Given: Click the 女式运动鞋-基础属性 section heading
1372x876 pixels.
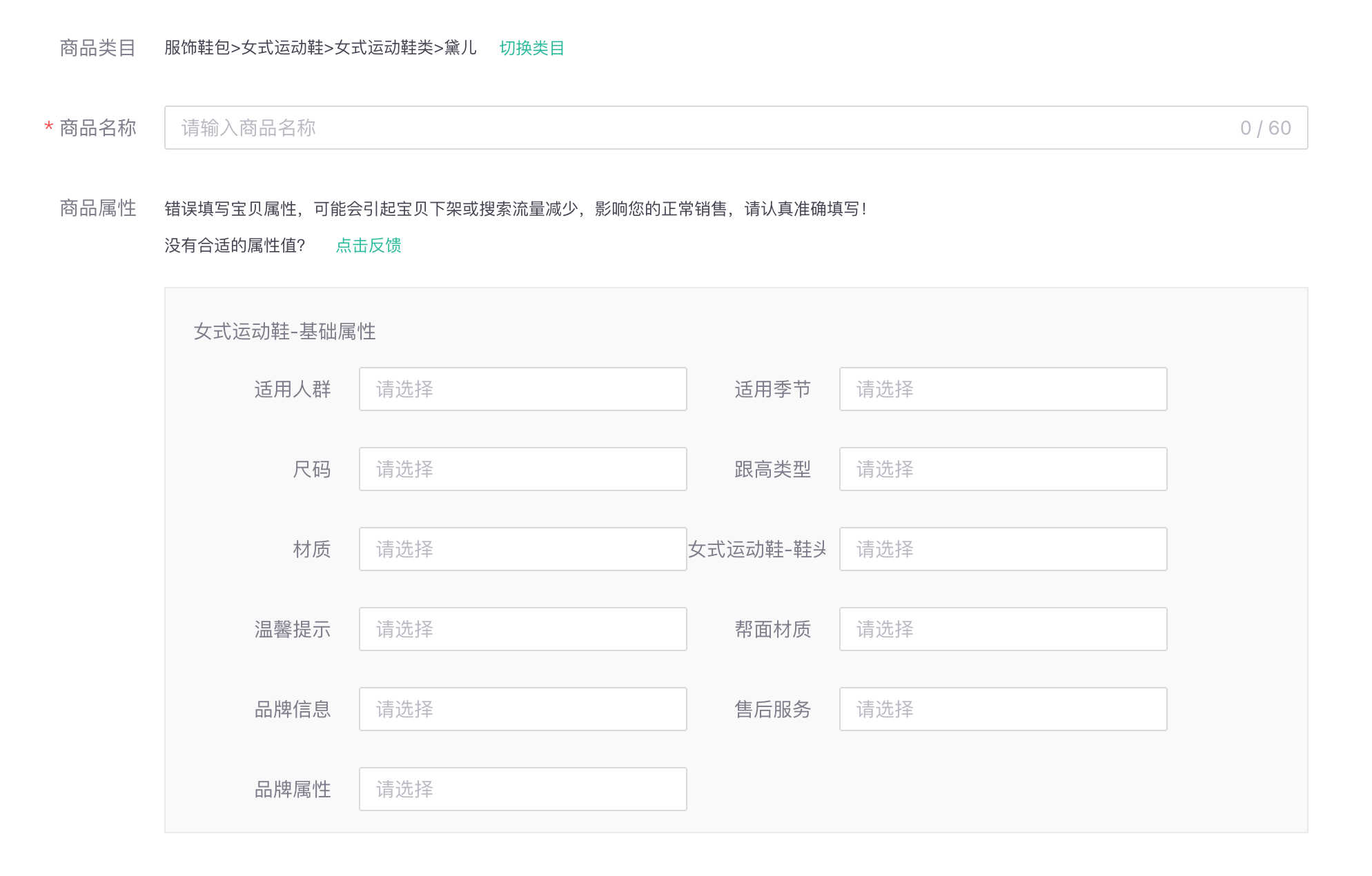Looking at the screenshot, I should [x=284, y=331].
